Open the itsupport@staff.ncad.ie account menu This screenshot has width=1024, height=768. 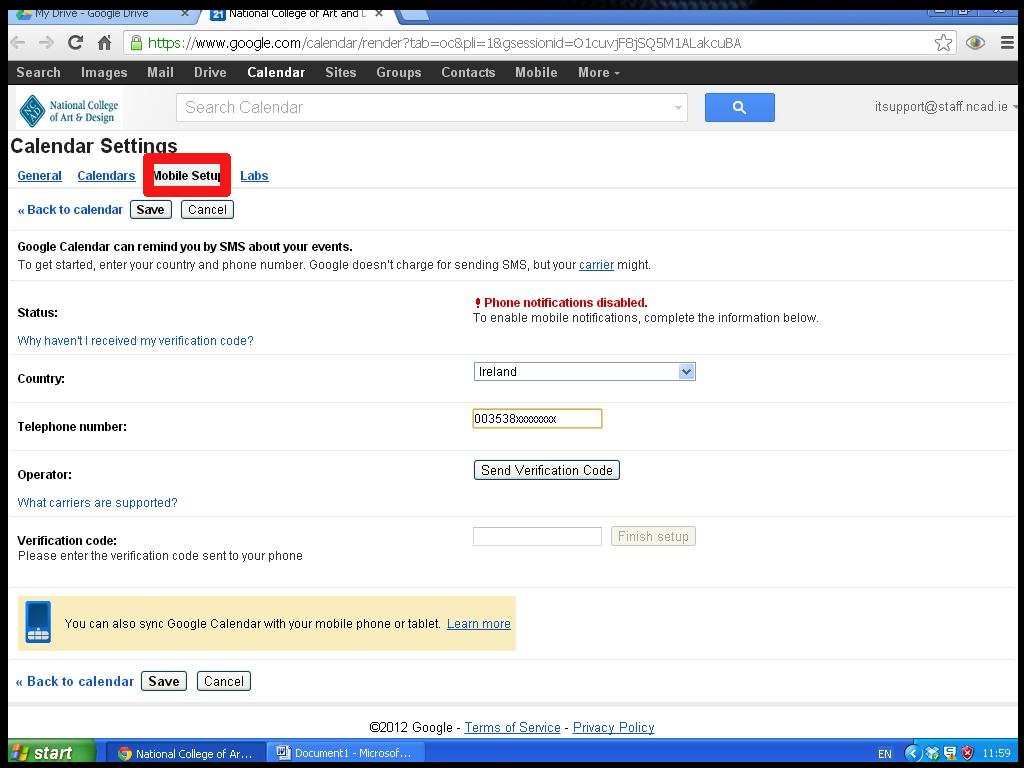[946, 106]
